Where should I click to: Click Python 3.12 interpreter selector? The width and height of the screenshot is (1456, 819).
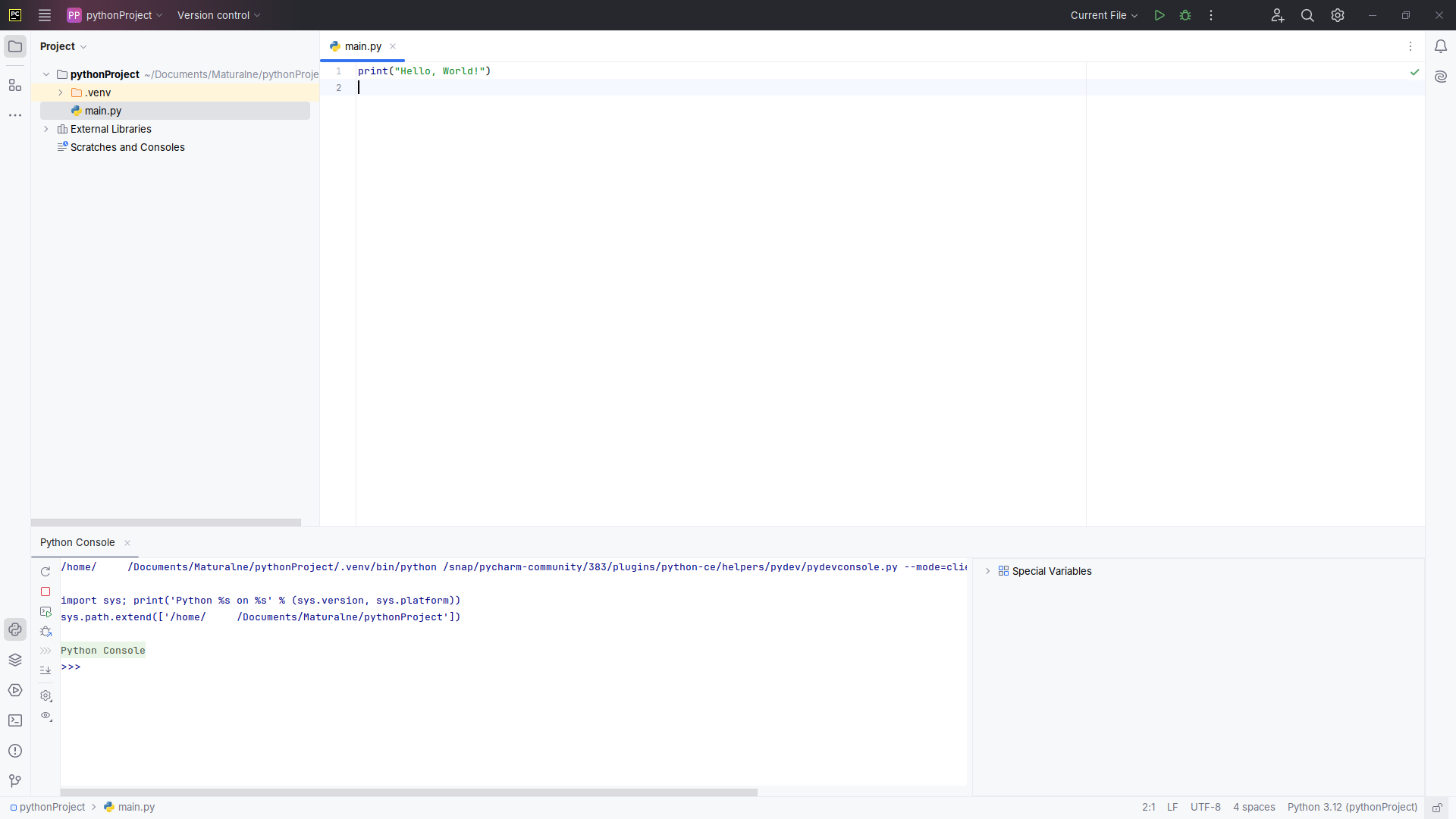coord(1352,808)
